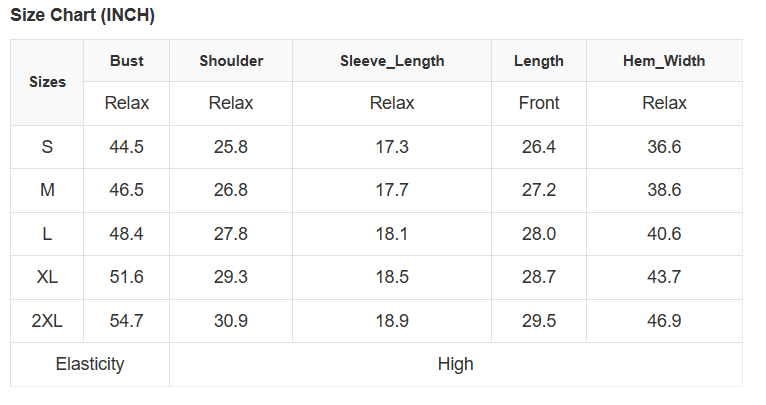Click the size S row label
Viewport: 766px width, 405px height.
click(x=47, y=147)
